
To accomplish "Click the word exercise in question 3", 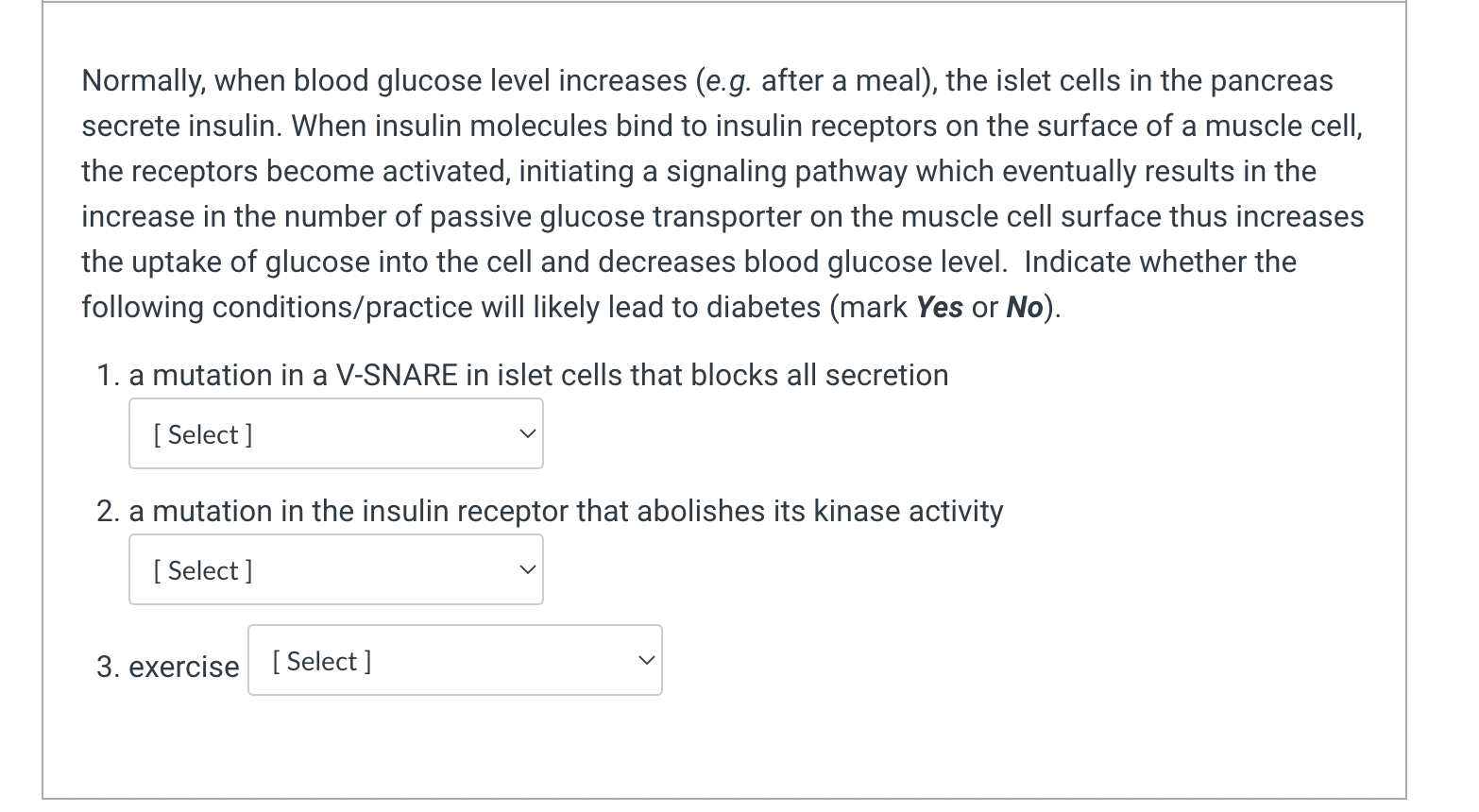I will coord(184,667).
